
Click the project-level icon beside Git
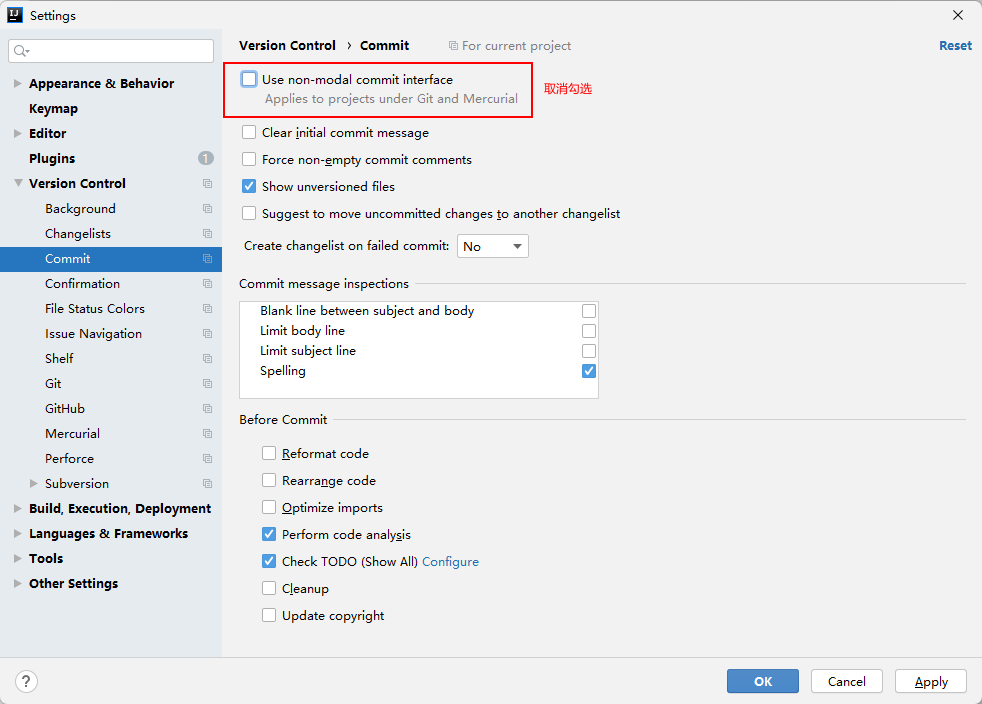tap(207, 384)
